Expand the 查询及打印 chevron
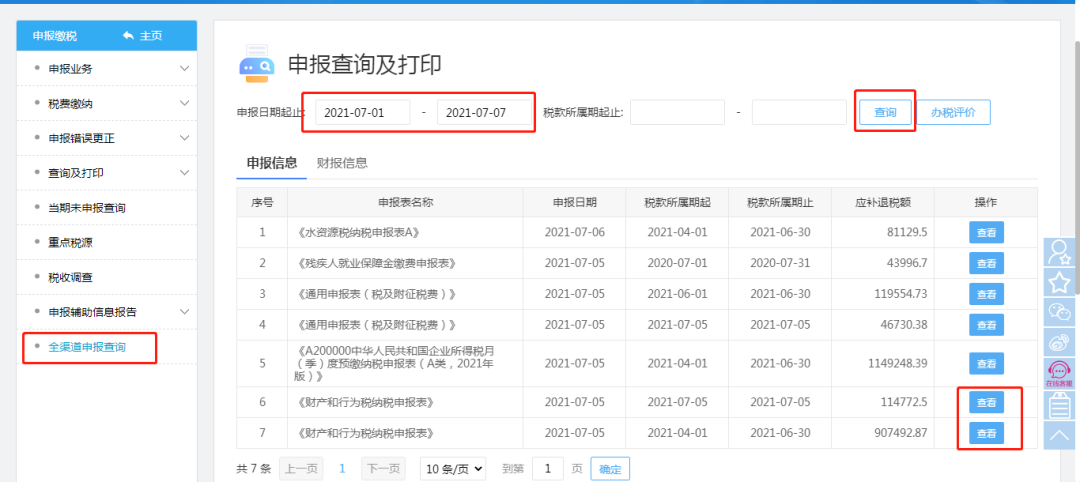The width and height of the screenshot is (1080, 482). 184,172
